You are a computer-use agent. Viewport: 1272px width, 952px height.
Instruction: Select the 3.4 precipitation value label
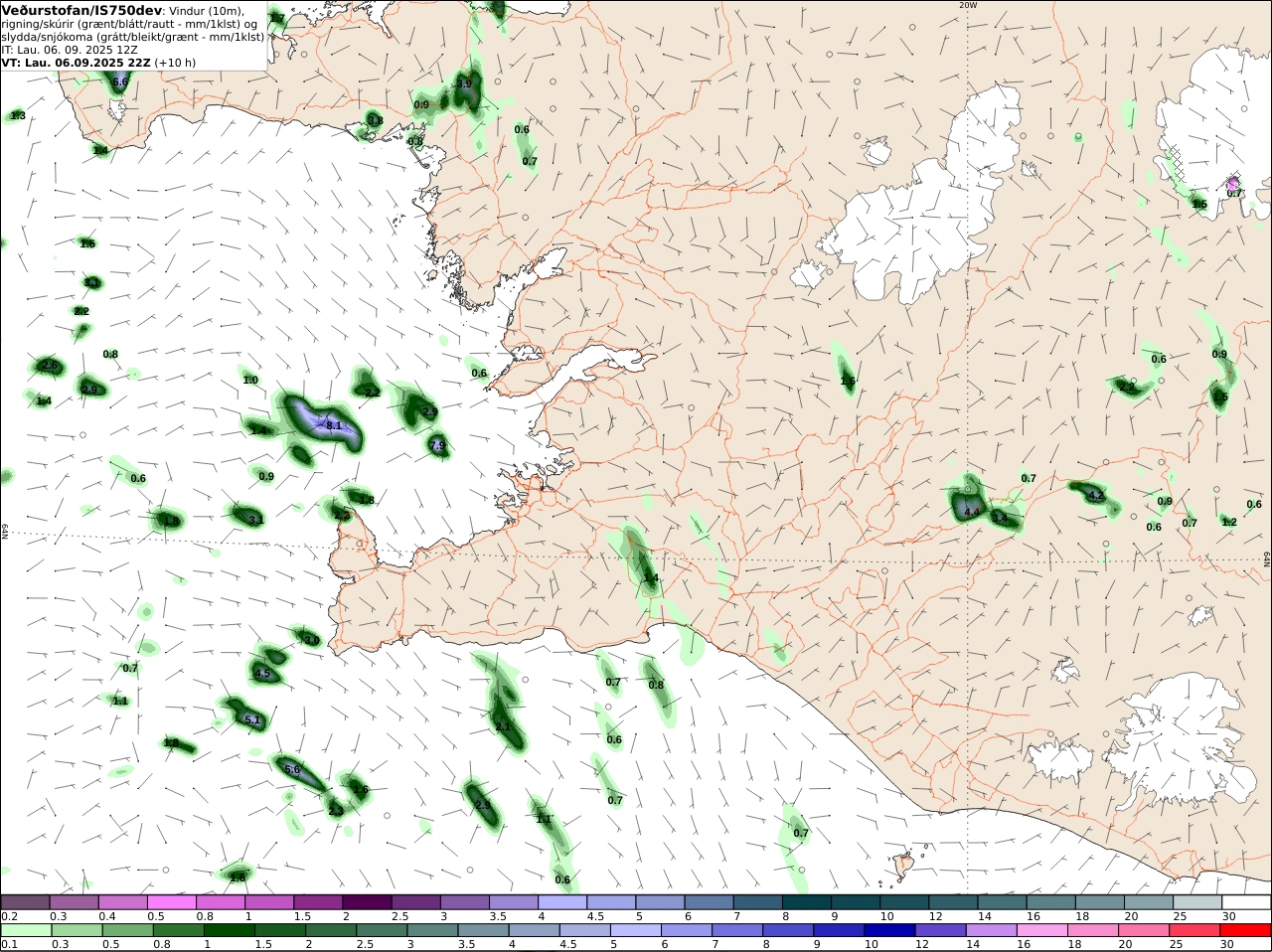click(999, 518)
